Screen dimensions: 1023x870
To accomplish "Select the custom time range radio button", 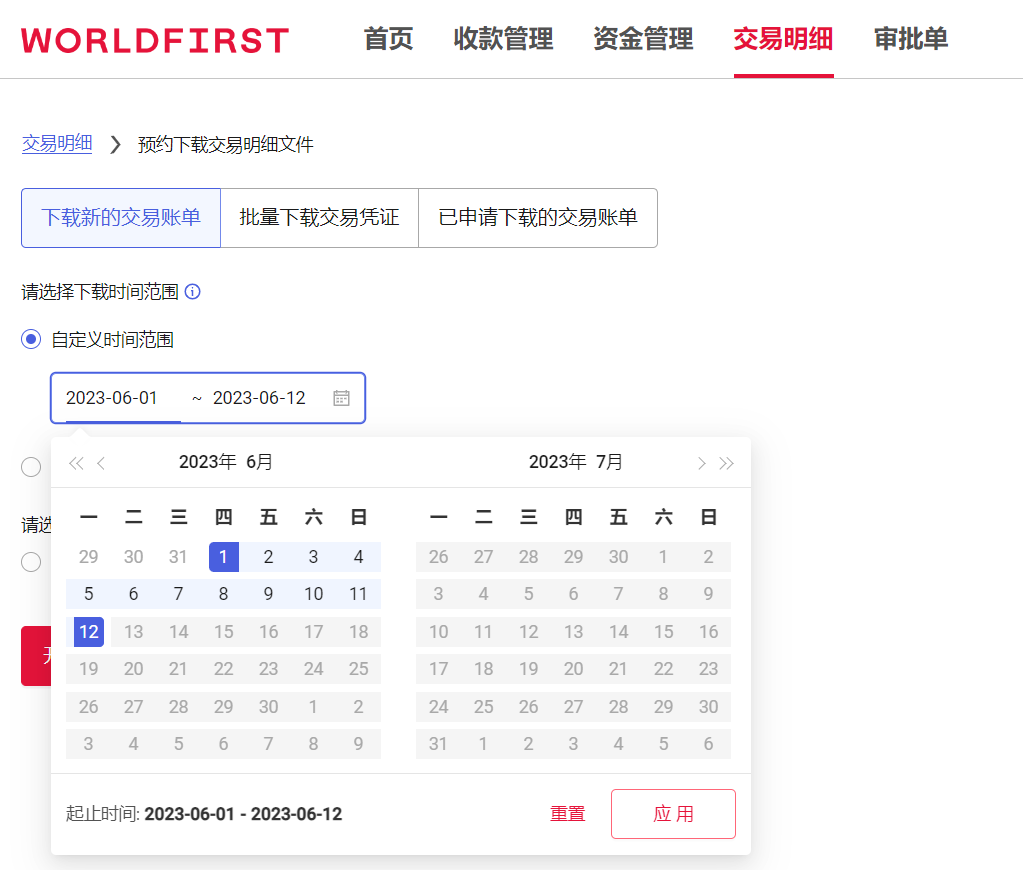I will 31,340.
